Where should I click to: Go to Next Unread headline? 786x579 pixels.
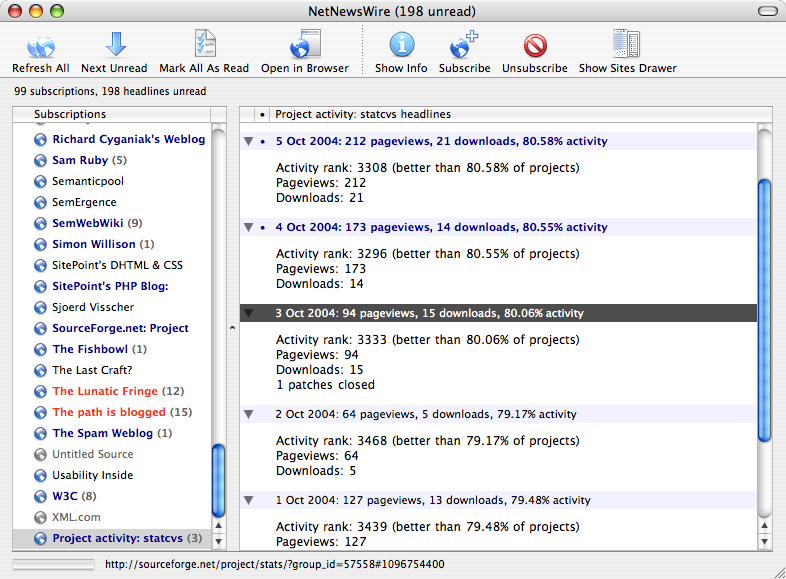coord(114,46)
